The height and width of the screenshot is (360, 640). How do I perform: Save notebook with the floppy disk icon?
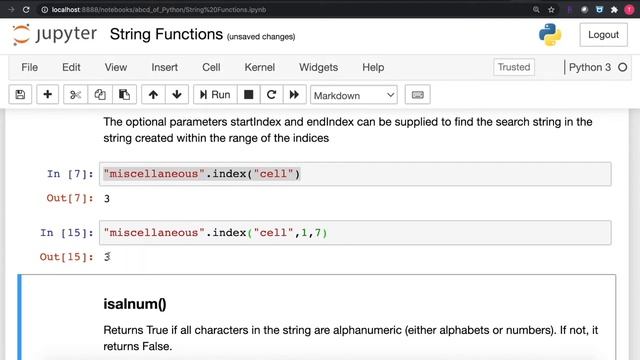point(20,95)
